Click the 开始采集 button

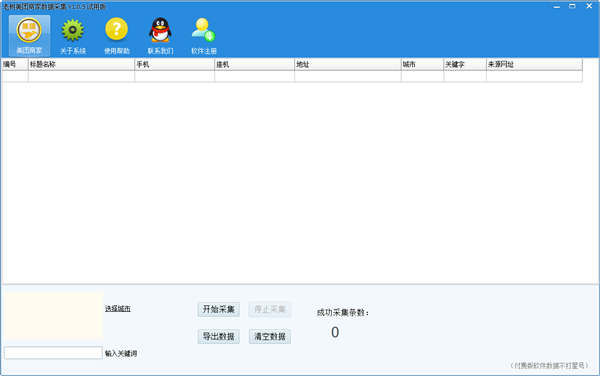(x=218, y=309)
